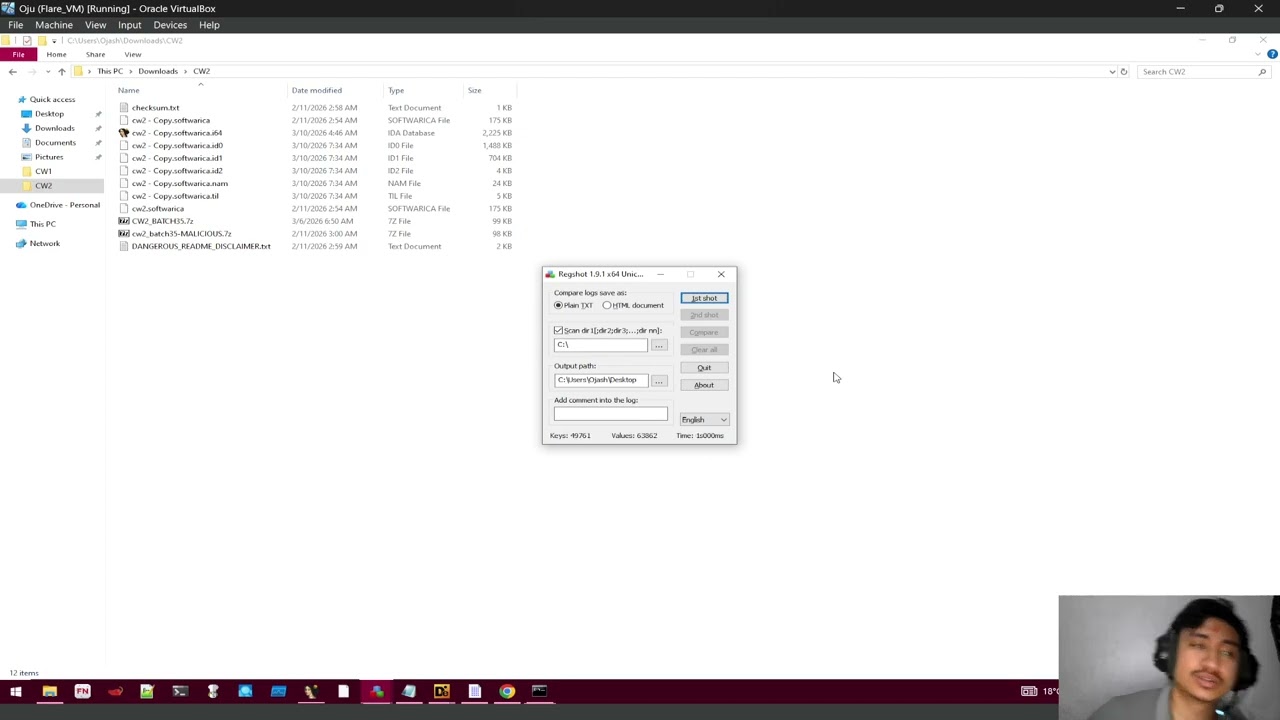
Task: Click Downloads in breadcrumb path
Action: point(158,72)
